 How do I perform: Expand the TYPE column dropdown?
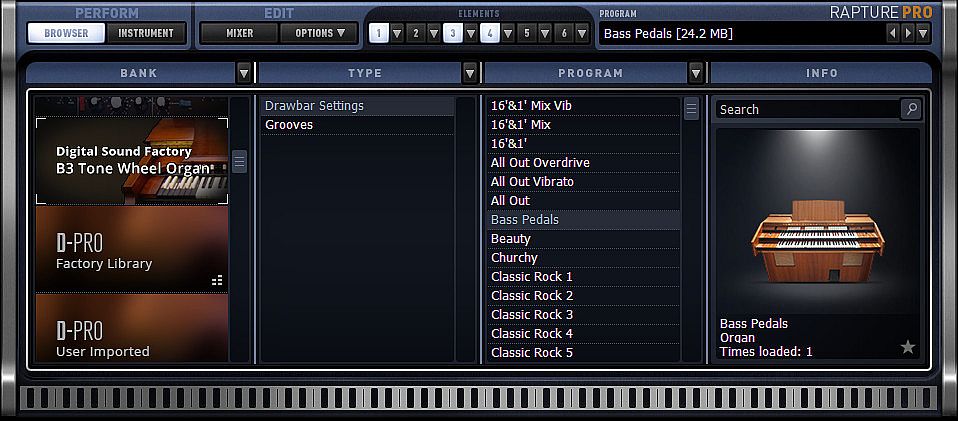coord(470,73)
